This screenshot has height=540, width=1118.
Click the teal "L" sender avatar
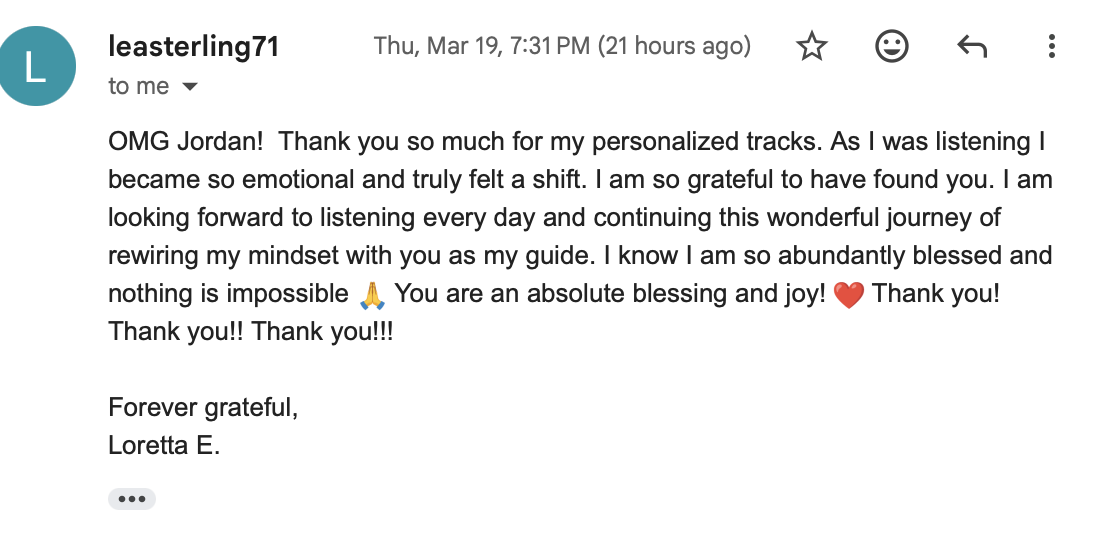pyautogui.click(x=36, y=65)
